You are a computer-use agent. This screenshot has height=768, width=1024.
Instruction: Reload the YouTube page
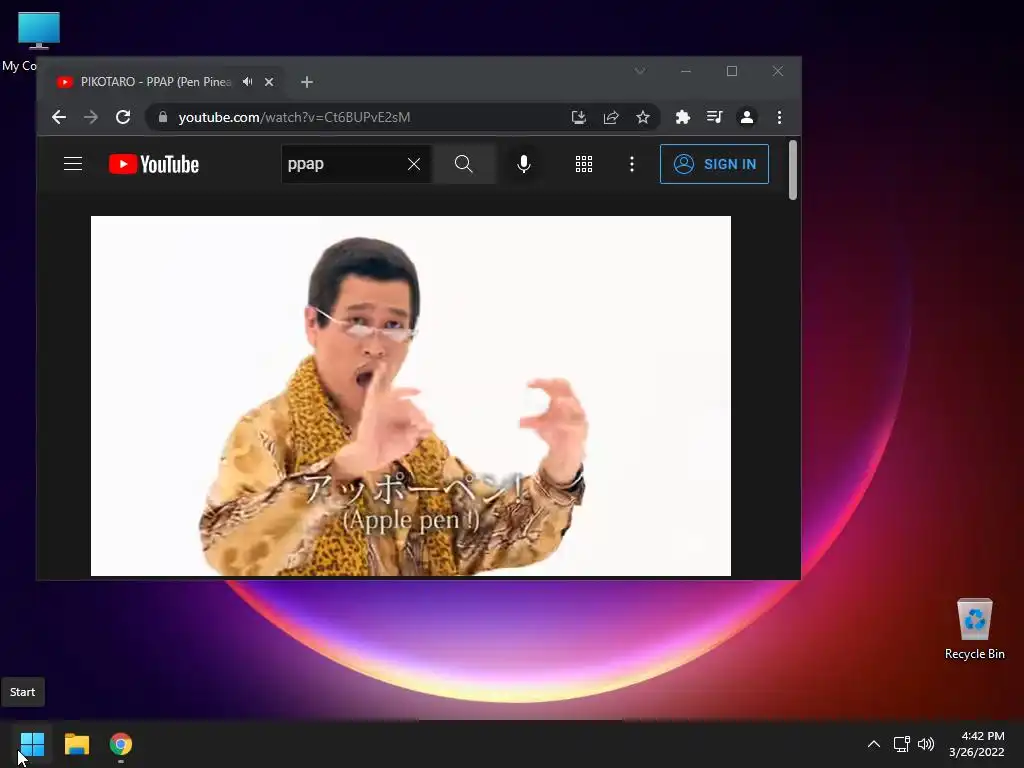point(123,117)
